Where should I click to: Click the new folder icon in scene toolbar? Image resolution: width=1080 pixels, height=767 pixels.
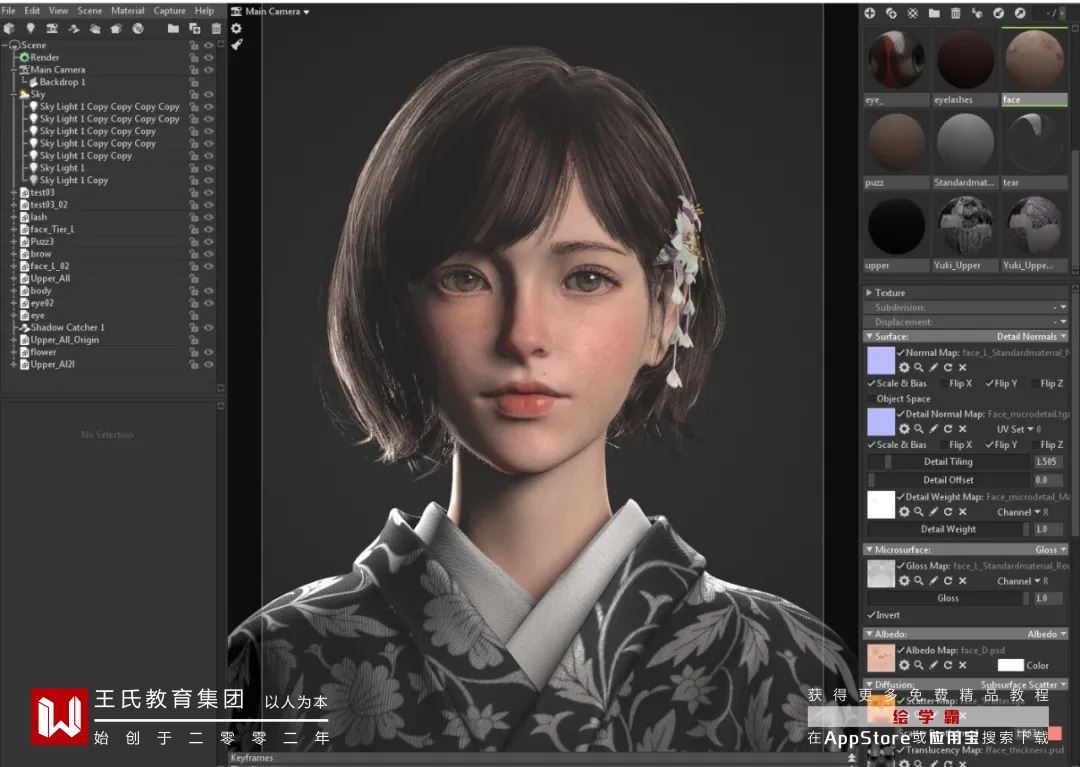173,28
